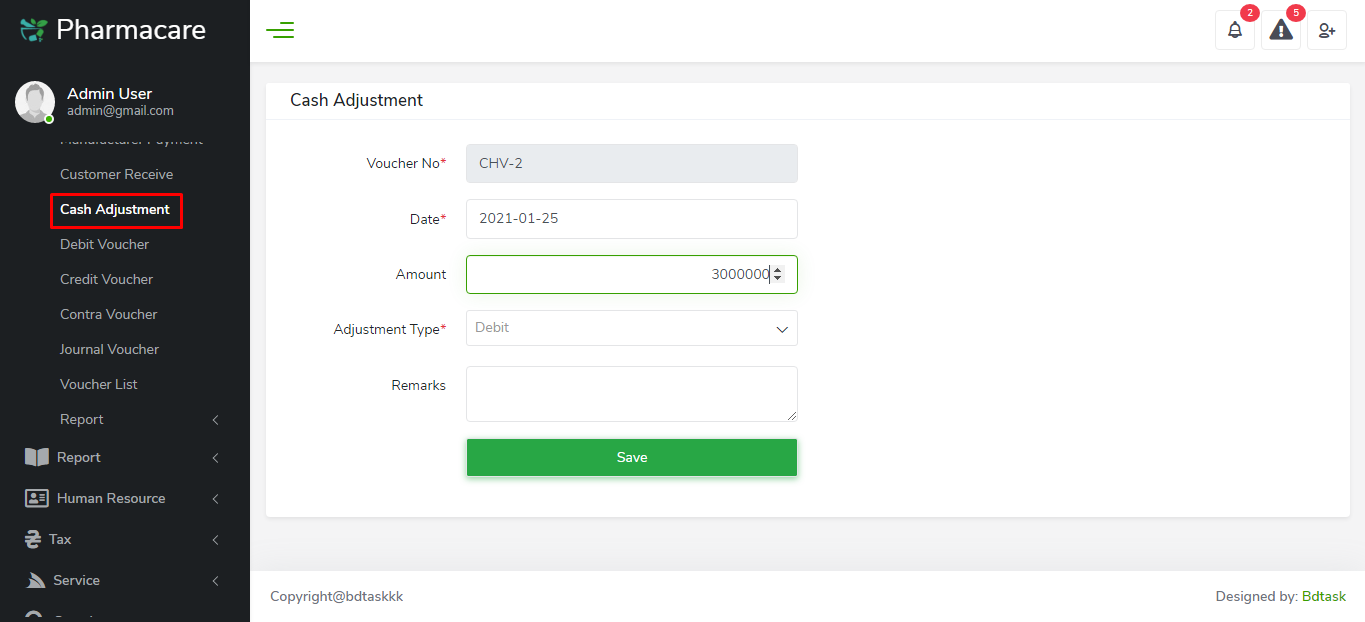Open the Debit Voucher menu item
Viewport: 1365px width, 622px height.
pos(105,244)
